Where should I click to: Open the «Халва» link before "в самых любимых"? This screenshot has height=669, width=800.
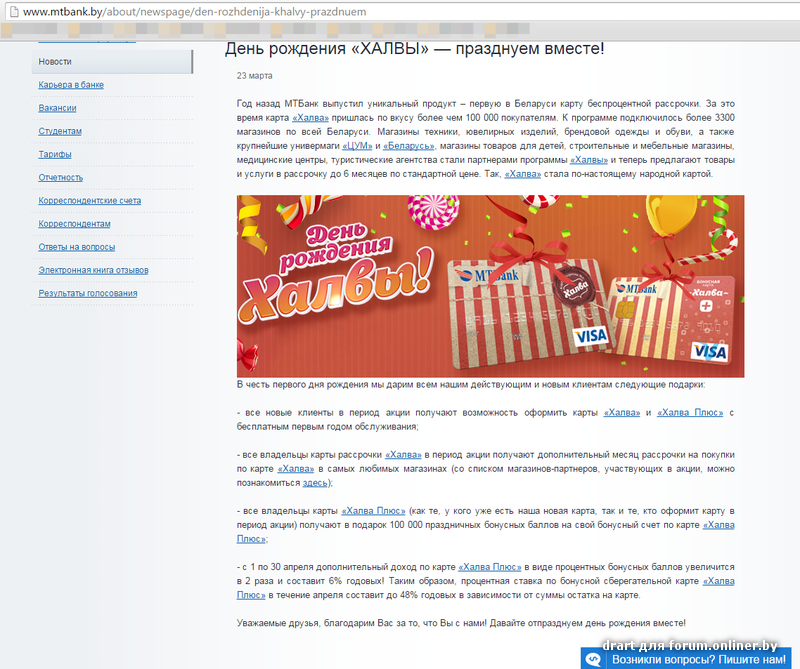[x=295, y=469]
